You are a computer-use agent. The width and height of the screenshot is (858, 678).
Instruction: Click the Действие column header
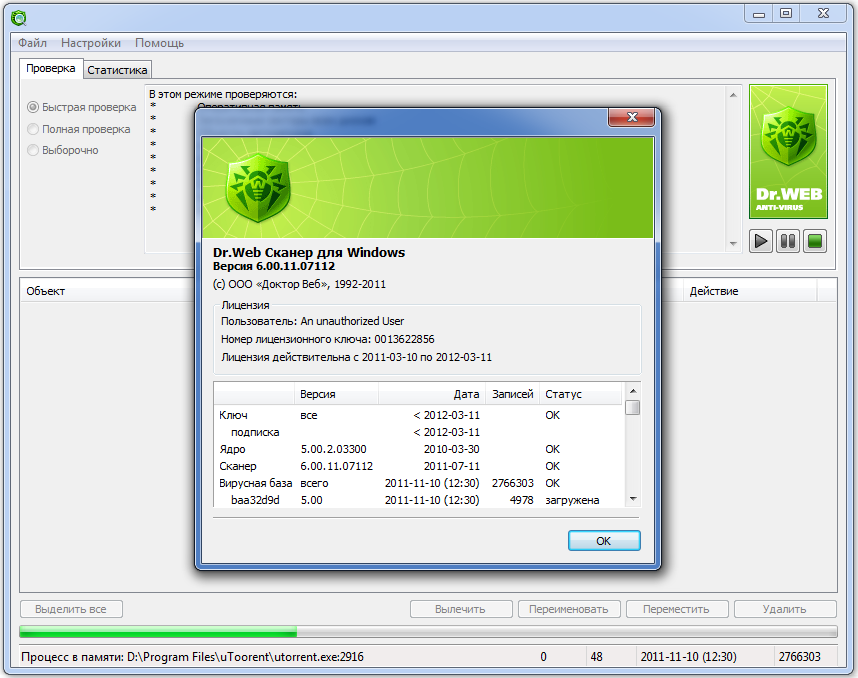750,291
